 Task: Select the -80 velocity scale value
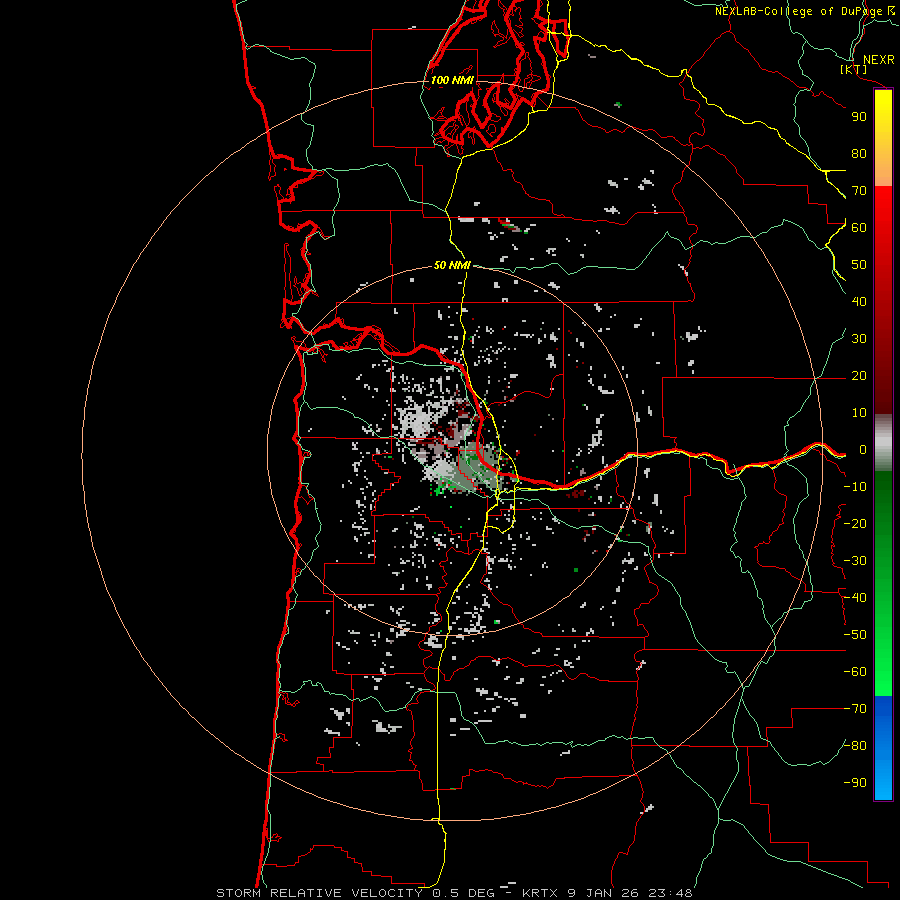tap(855, 746)
